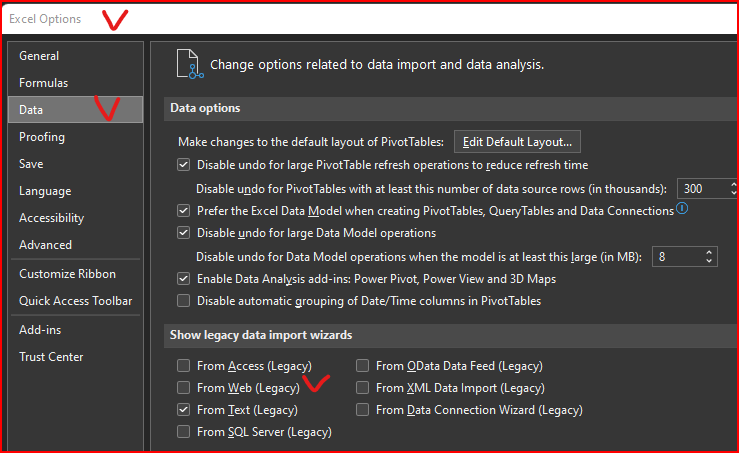Enable From XML Data Import (Legacy) wizard
Screen dimensions: 739x453
point(362,387)
